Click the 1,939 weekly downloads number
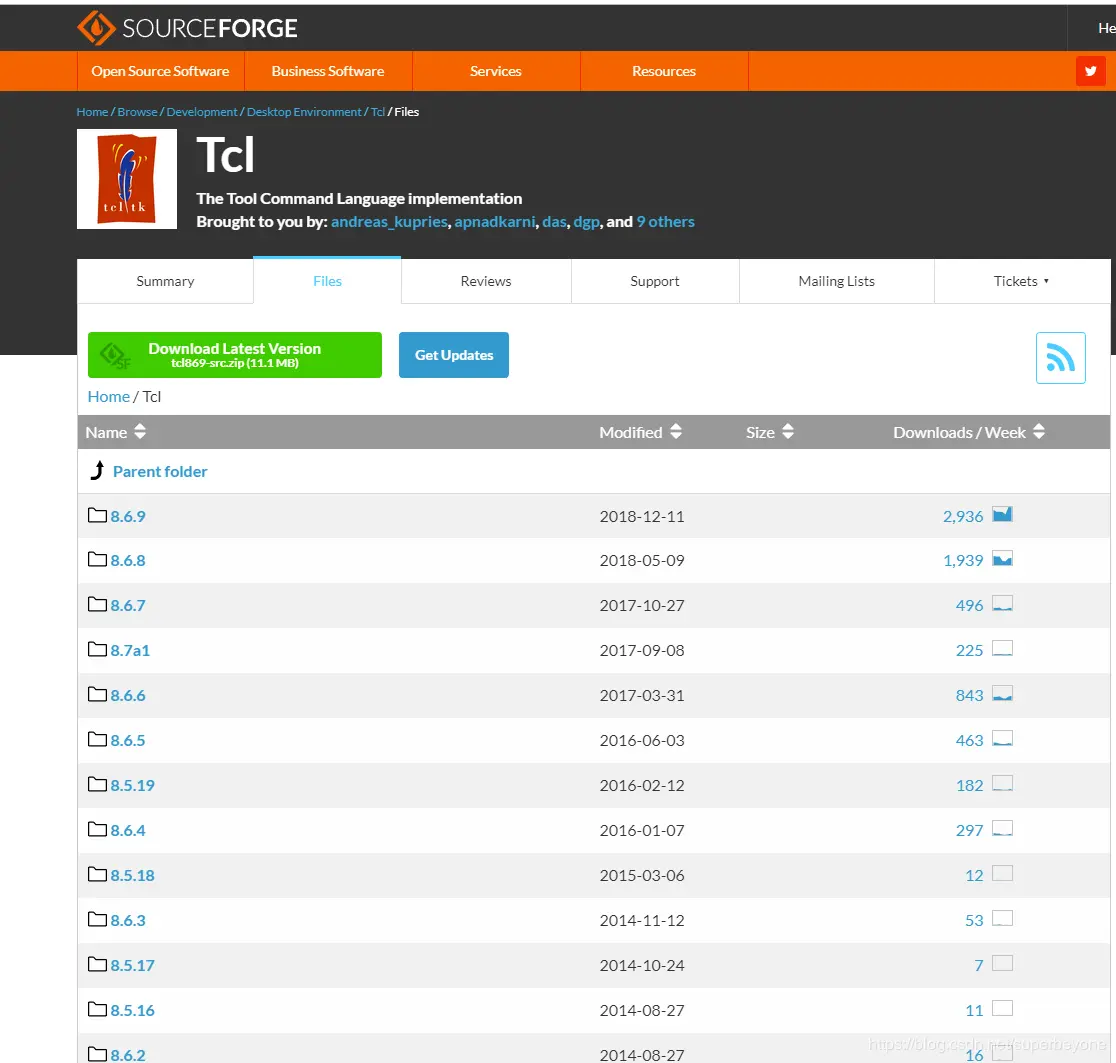 coord(963,560)
